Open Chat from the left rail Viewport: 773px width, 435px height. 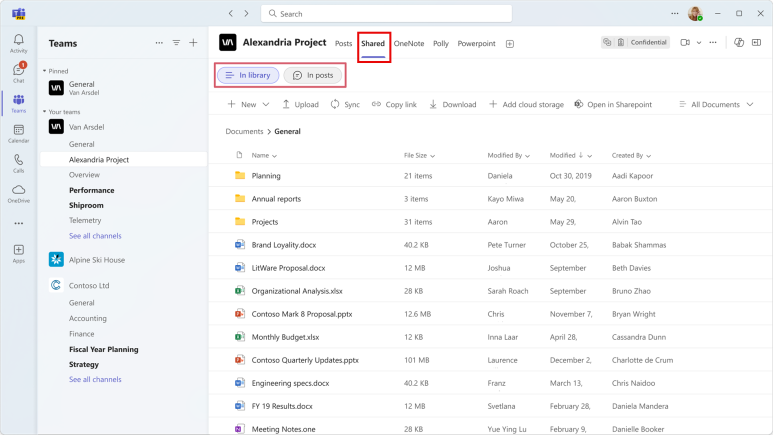pyautogui.click(x=18, y=71)
